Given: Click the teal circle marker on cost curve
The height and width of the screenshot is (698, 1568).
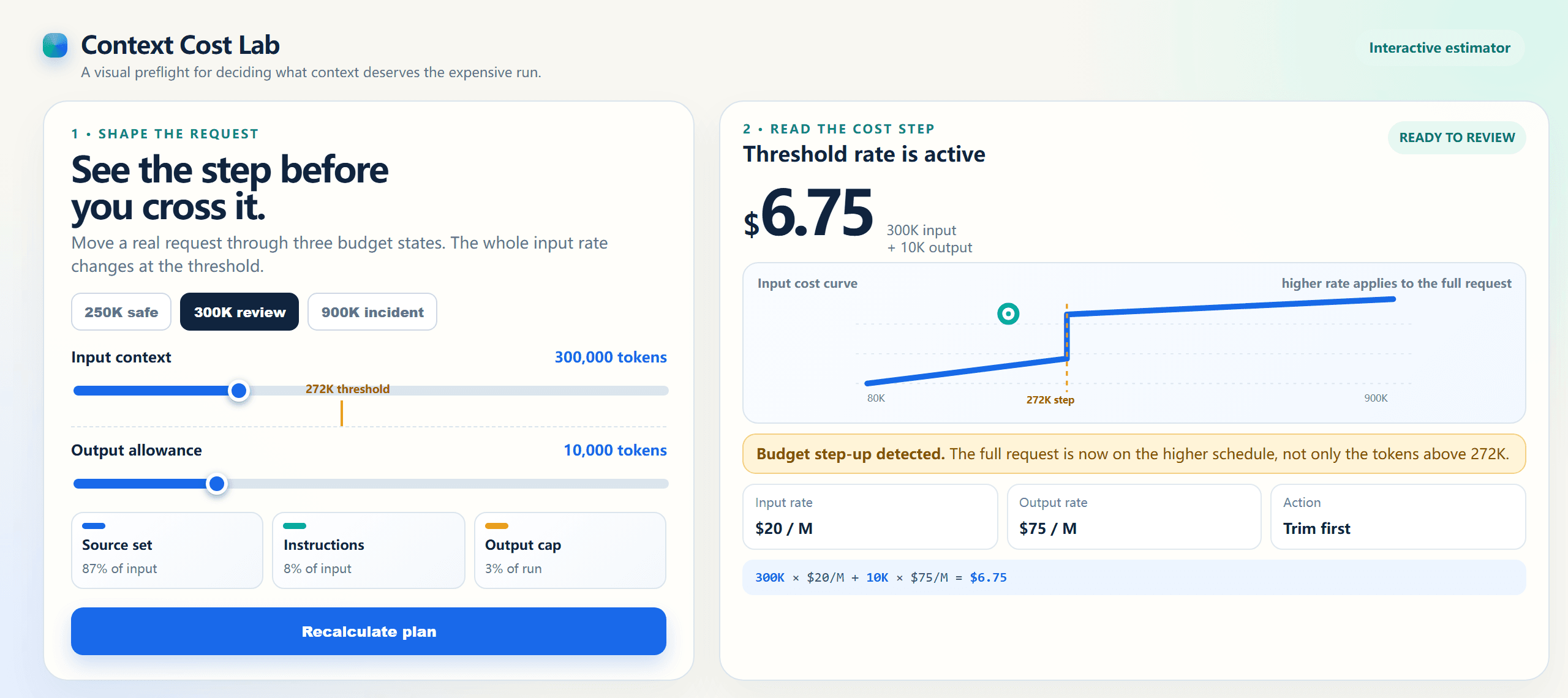Looking at the screenshot, I should tap(1008, 314).
